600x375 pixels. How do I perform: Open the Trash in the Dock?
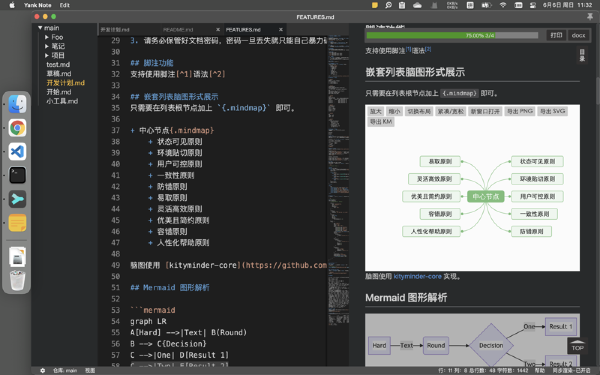[17, 280]
